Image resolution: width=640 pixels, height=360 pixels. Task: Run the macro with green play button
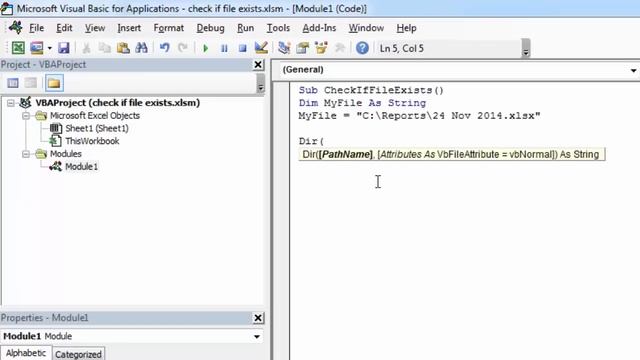[206, 49]
